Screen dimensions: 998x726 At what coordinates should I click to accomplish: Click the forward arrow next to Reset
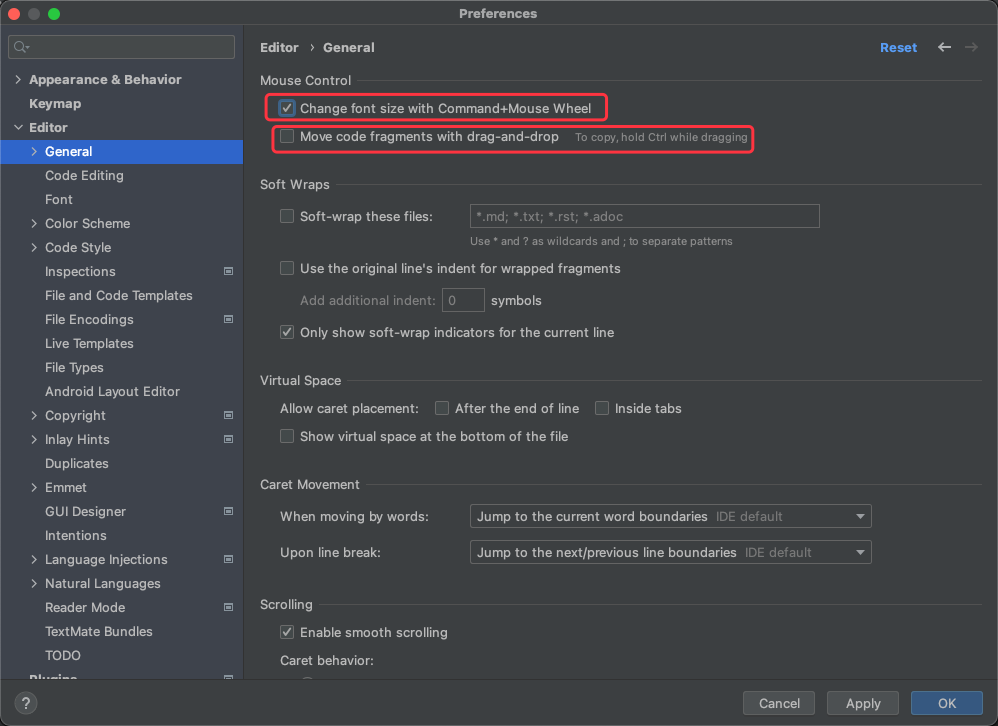(x=971, y=47)
